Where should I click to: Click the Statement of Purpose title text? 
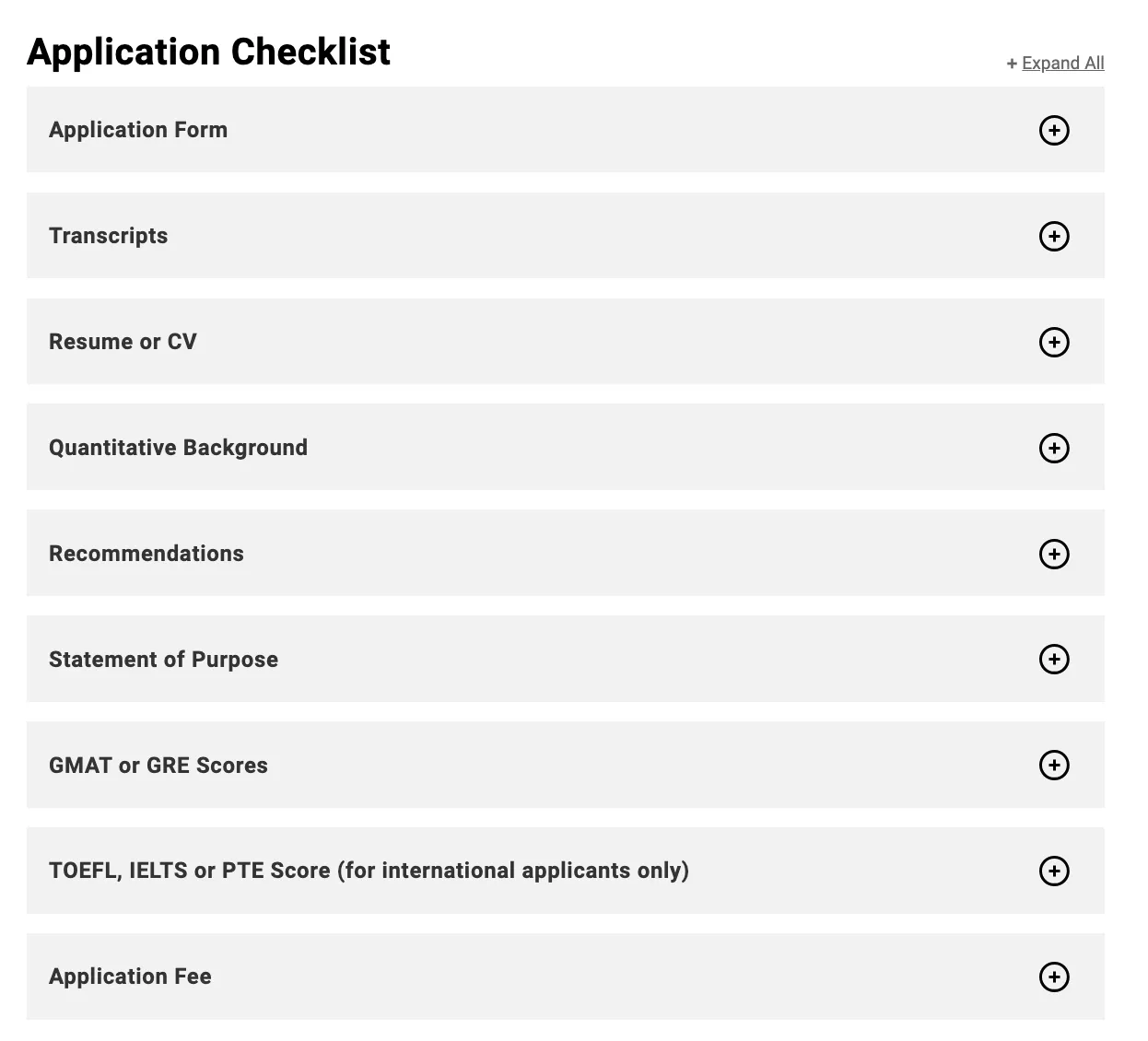pos(163,660)
